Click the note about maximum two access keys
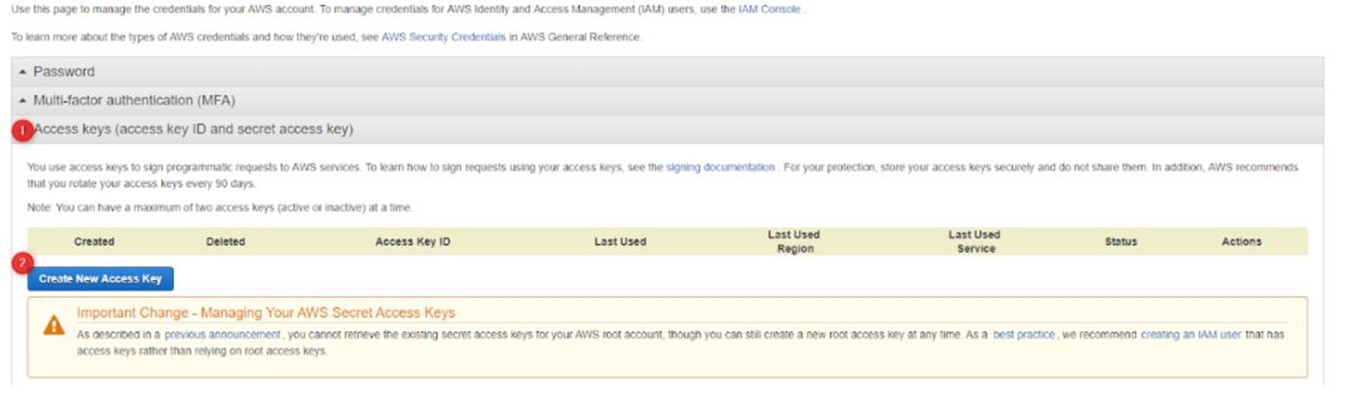This screenshot has height=399, width=1350. [219, 208]
